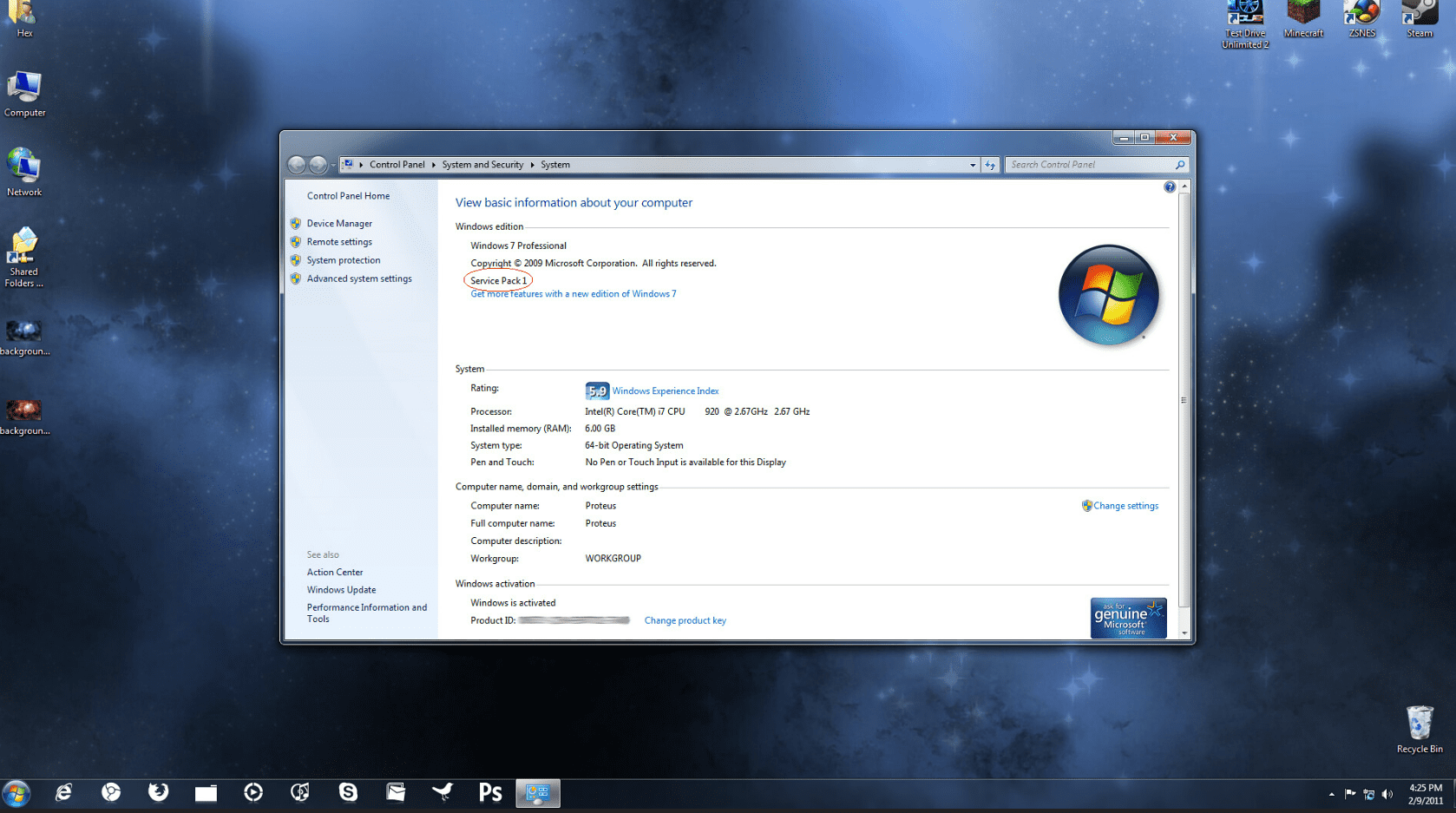Click the Windows Experience Index link
This screenshot has width=1456, height=813.
point(666,391)
